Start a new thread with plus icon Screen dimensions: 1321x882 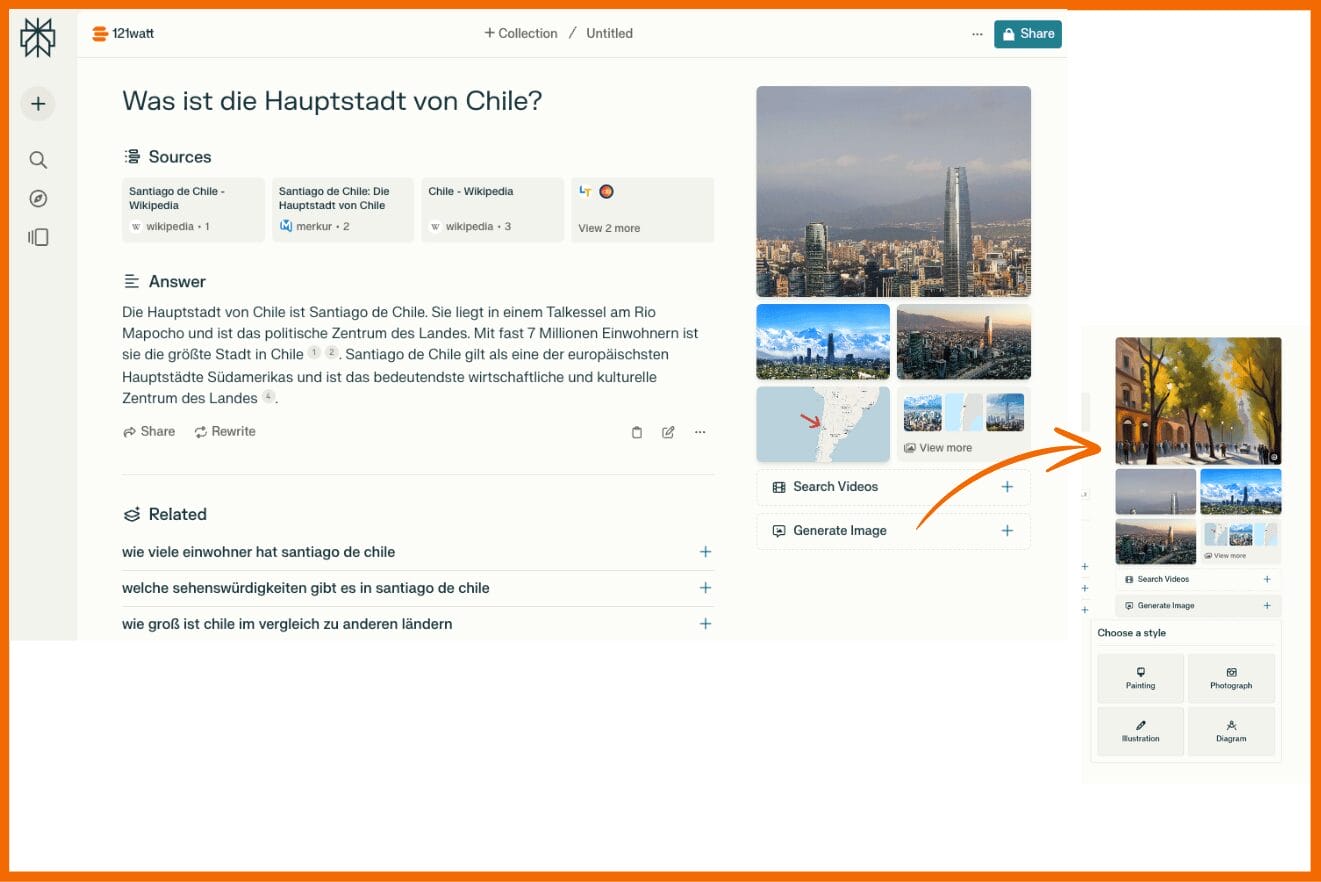pos(38,104)
